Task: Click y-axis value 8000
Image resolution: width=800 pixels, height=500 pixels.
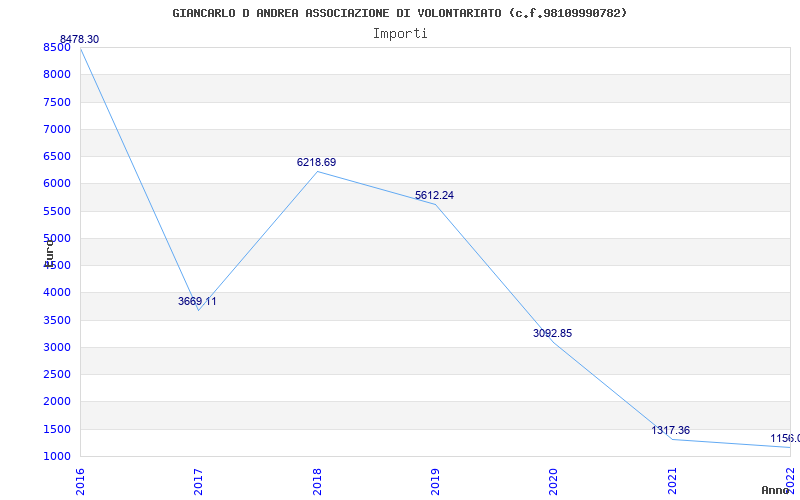Action: point(57,74)
